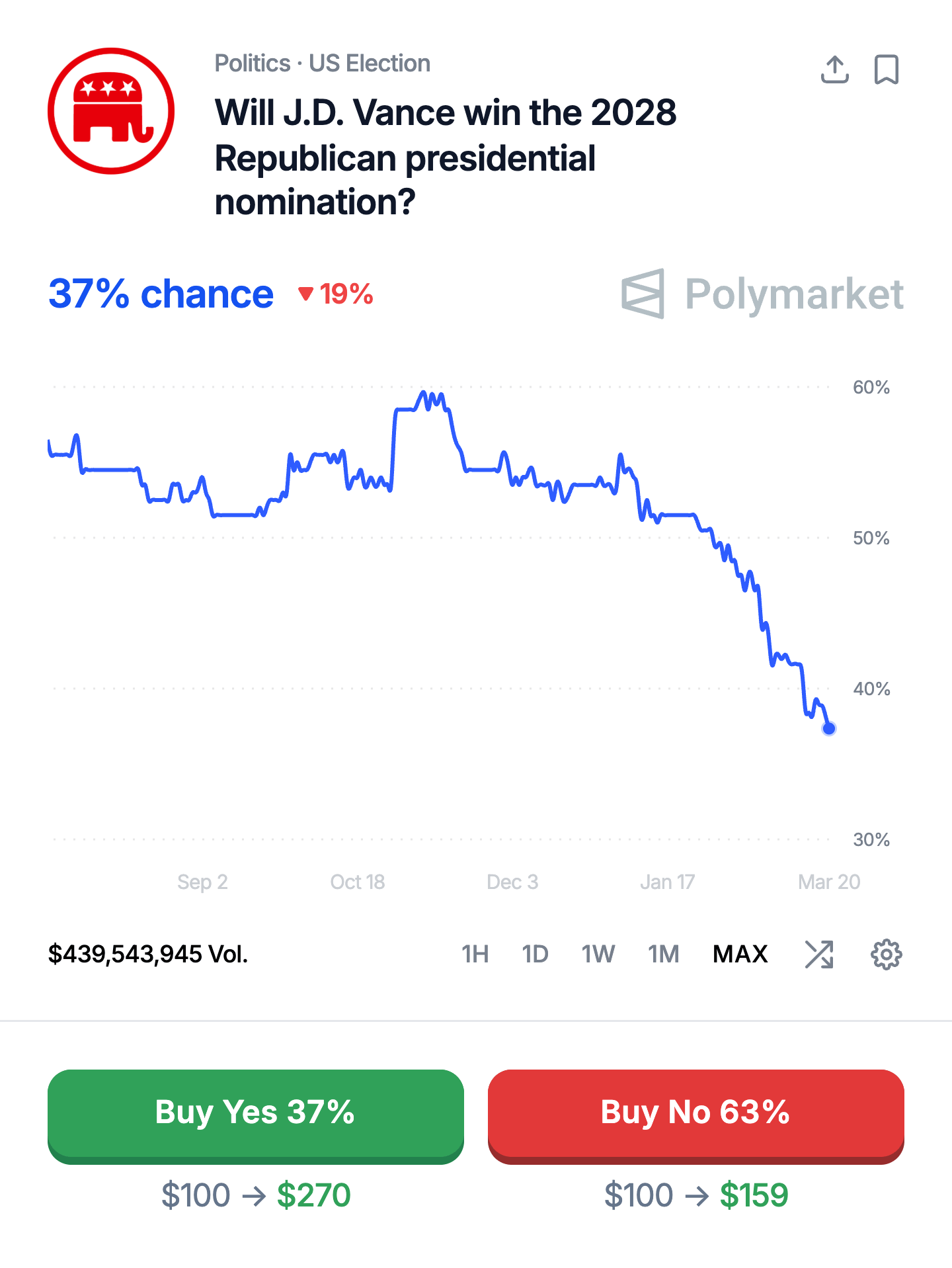The height and width of the screenshot is (1268, 952).
Task: Click the 37% chance readout
Action: pos(161,294)
